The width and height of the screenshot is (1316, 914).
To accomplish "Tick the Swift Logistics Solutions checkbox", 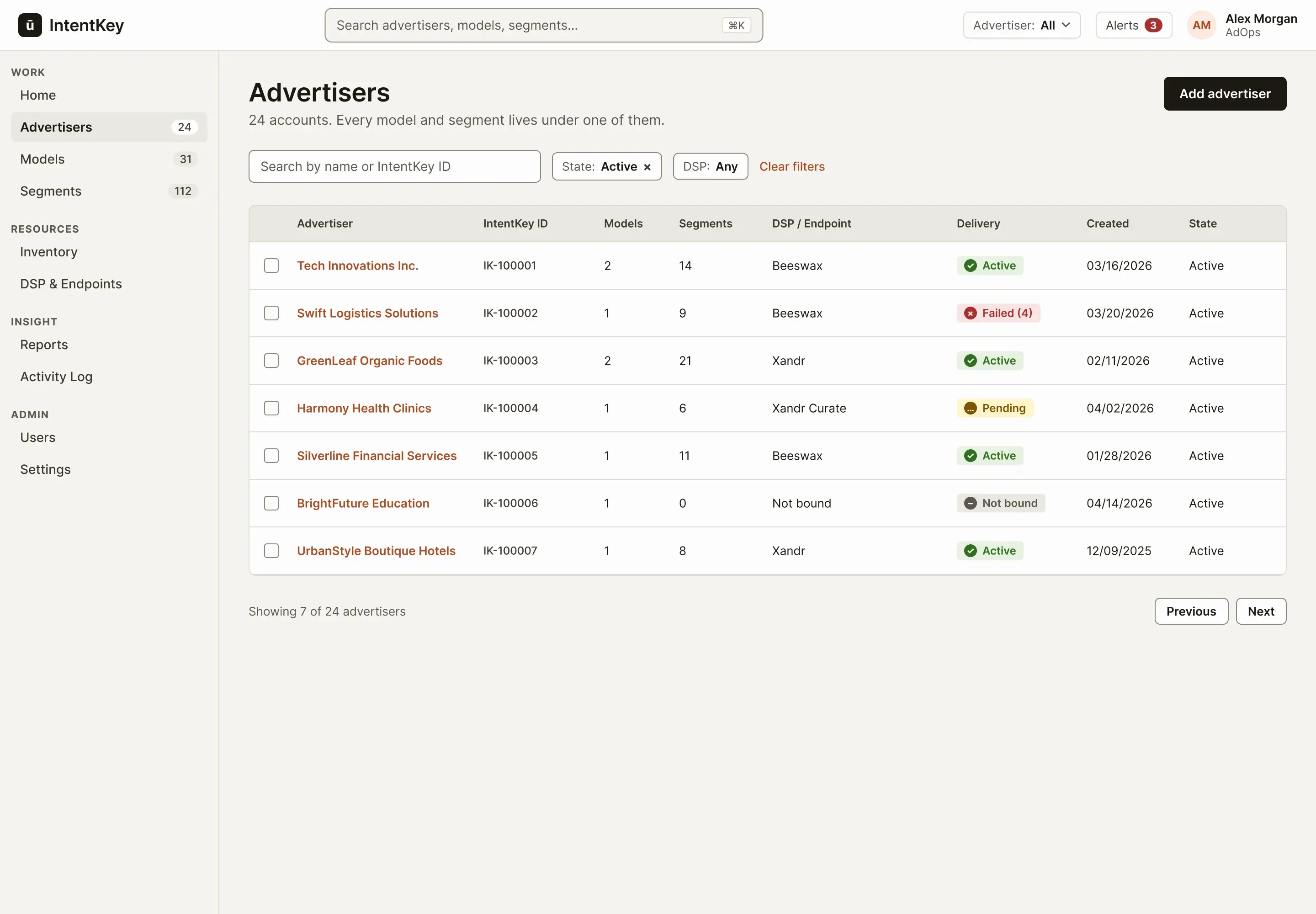I will [x=271, y=313].
